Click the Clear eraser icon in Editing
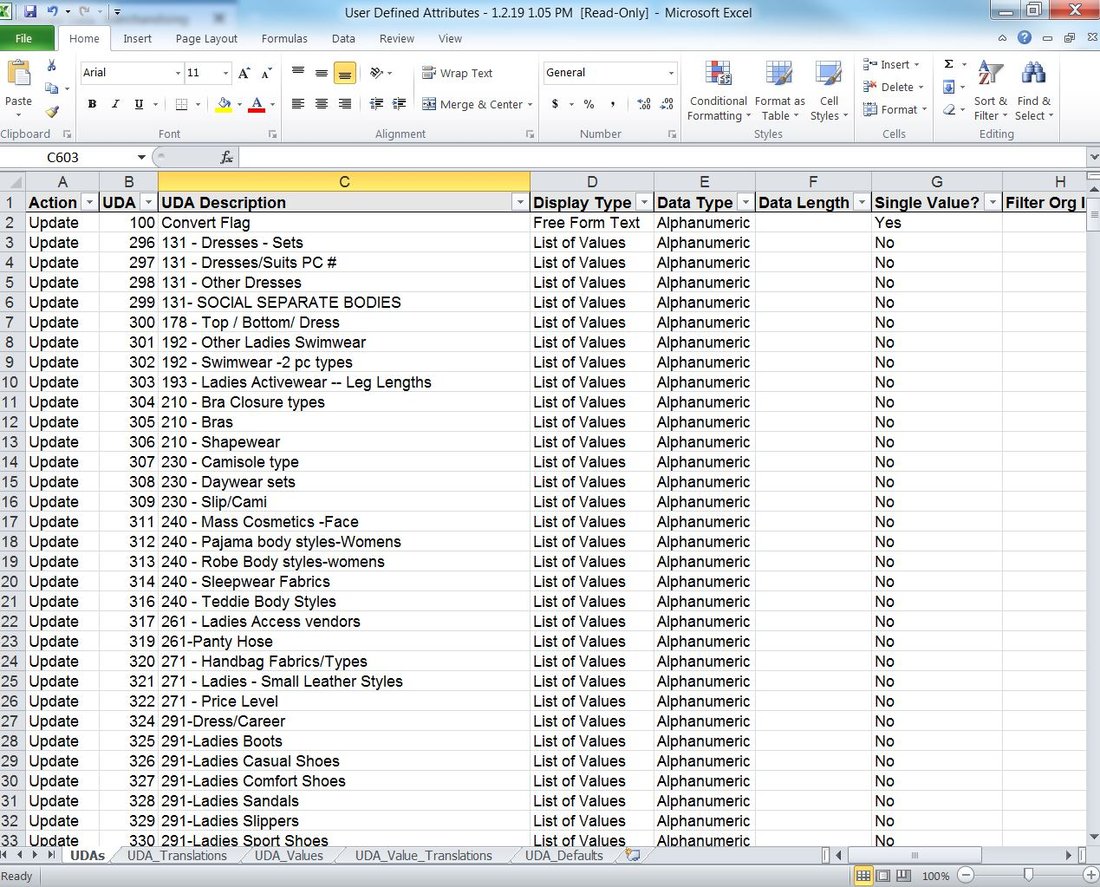 (948, 109)
